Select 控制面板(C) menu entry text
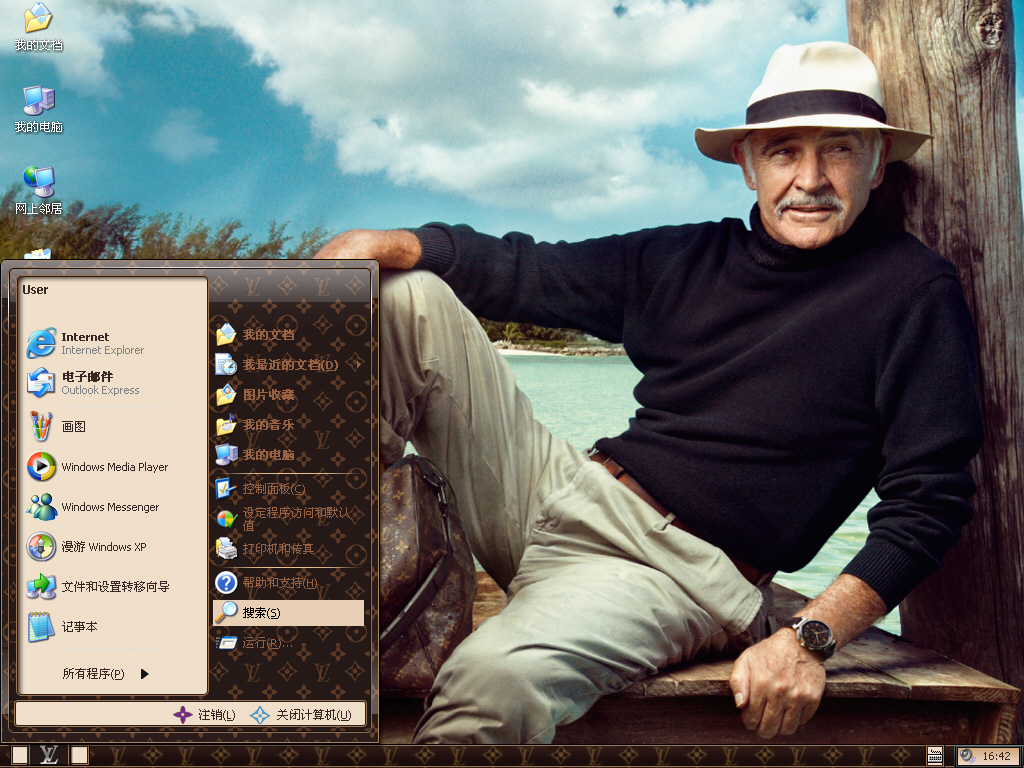The width and height of the screenshot is (1024, 768). tap(274, 488)
